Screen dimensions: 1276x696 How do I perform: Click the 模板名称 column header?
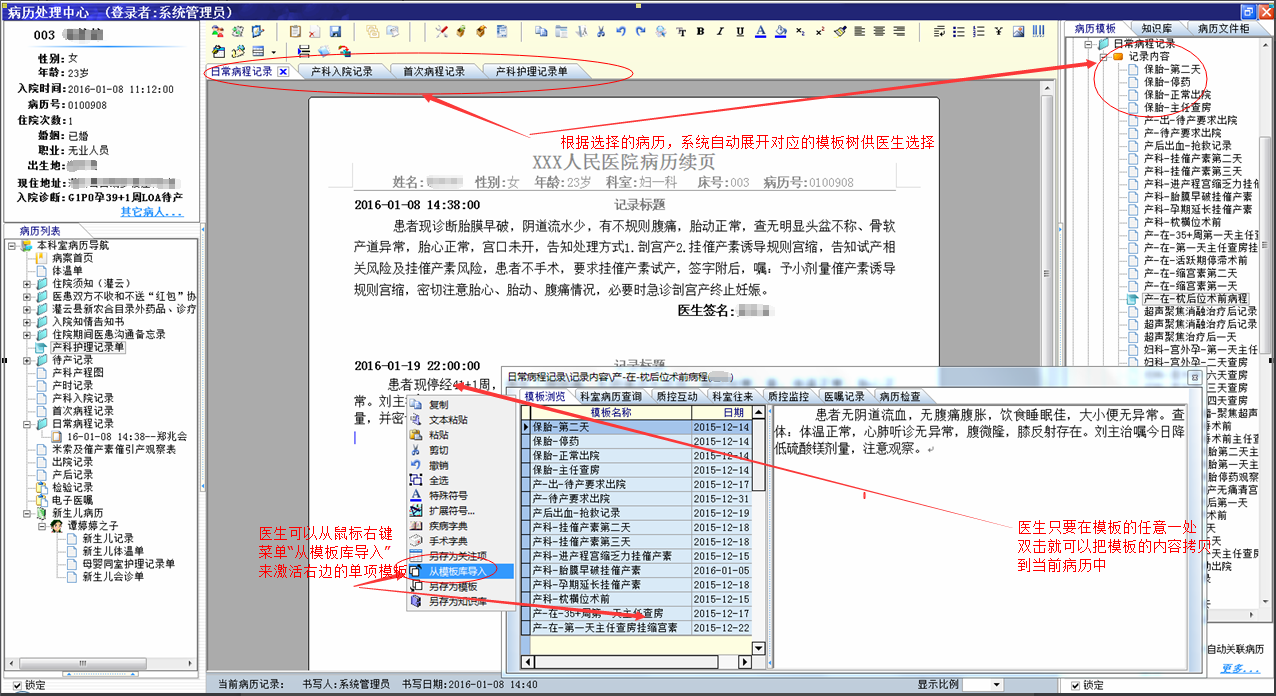pyautogui.click(x=611, y=412)
